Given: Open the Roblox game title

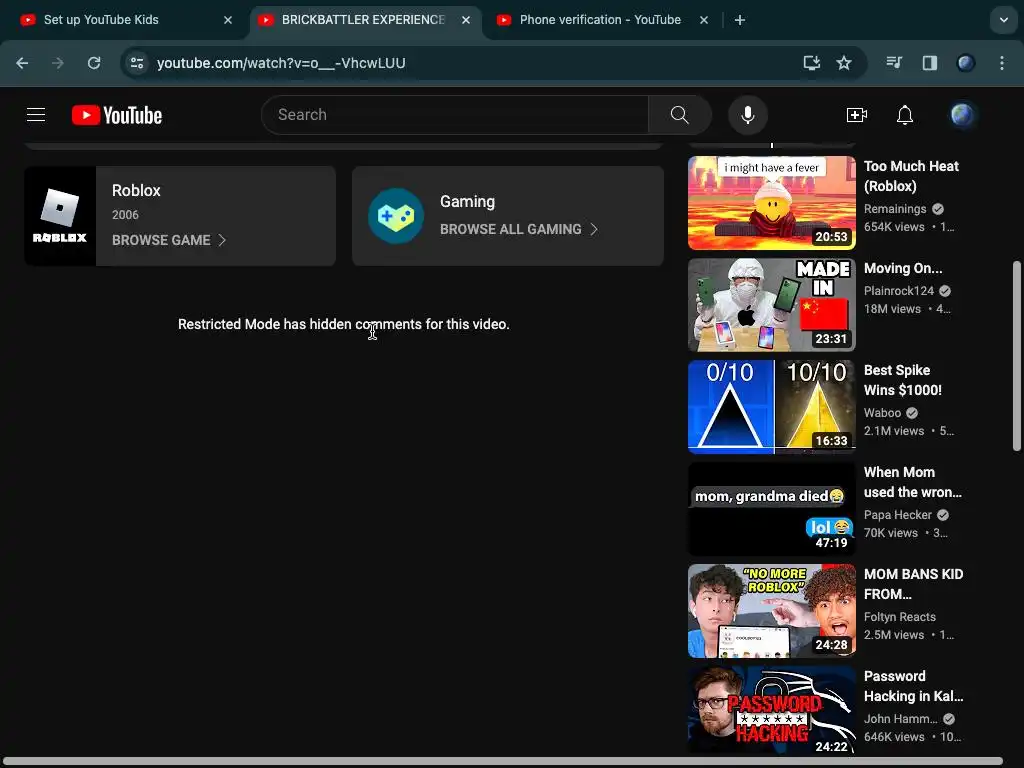Looking at the screenshot, I should pos(136,191).
